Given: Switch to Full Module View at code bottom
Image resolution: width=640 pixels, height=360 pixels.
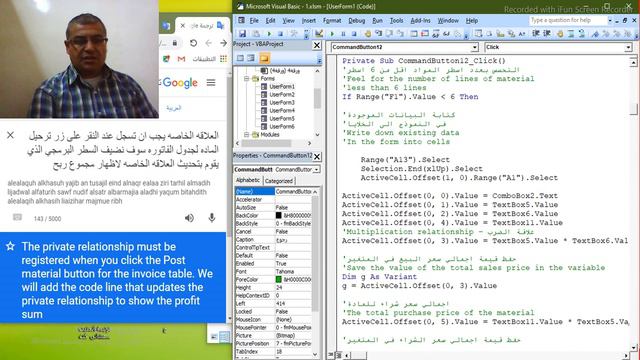Looking at the screenshot, I should pyautogui.click(x=338, y=355).
